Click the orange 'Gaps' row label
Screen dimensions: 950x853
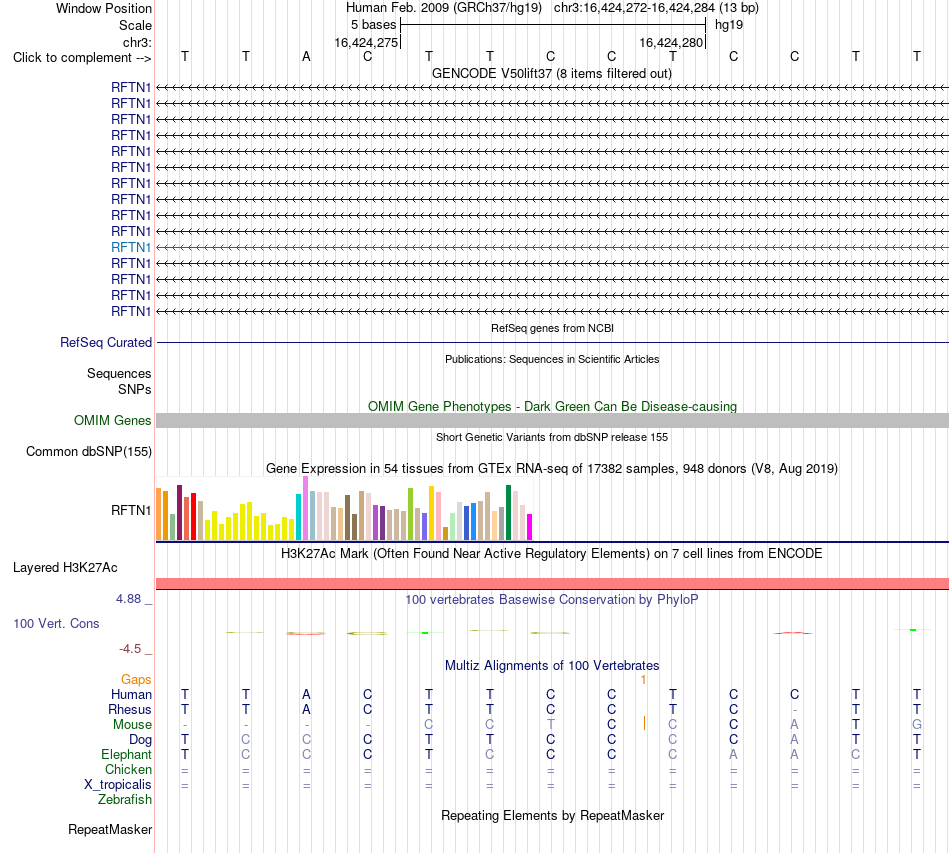tap(136, 680)
